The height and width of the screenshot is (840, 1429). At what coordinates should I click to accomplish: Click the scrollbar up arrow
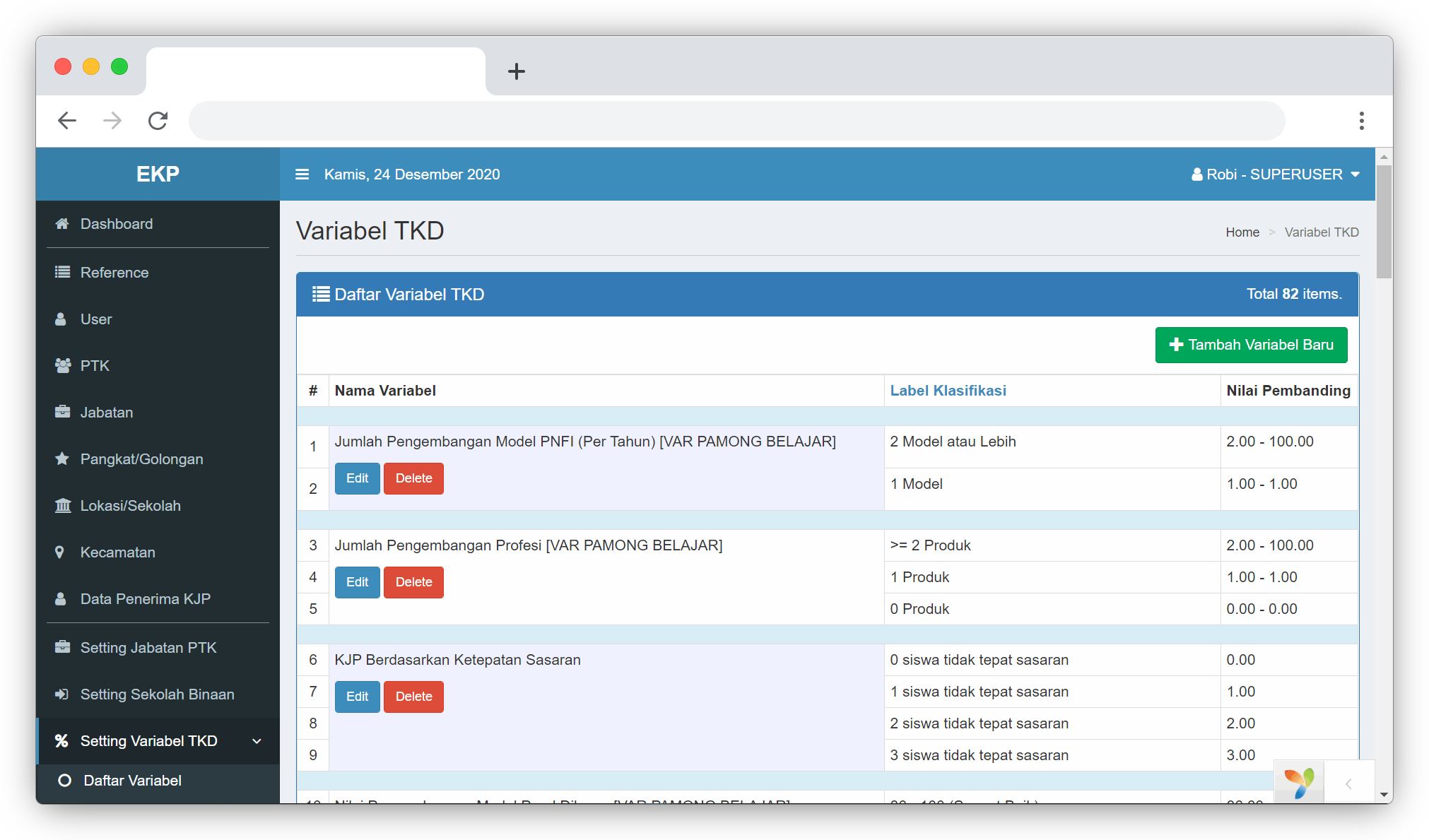coord(1384,156)
